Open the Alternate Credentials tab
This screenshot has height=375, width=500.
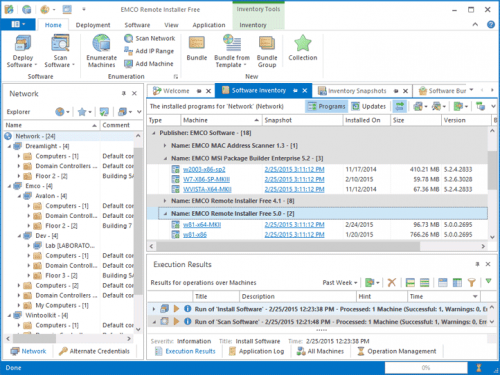tap(94, 351)
